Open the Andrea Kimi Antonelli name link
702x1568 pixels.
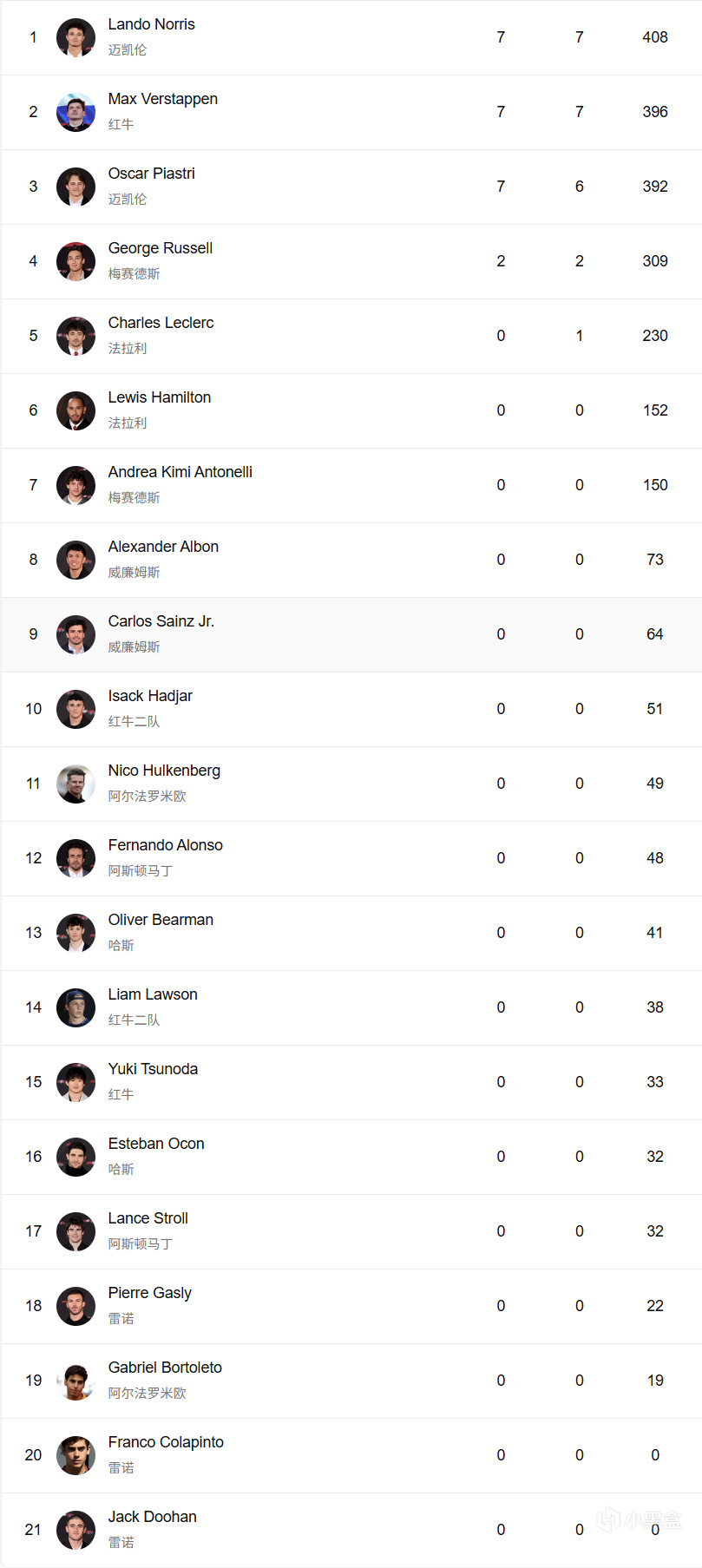click(180, 472)
